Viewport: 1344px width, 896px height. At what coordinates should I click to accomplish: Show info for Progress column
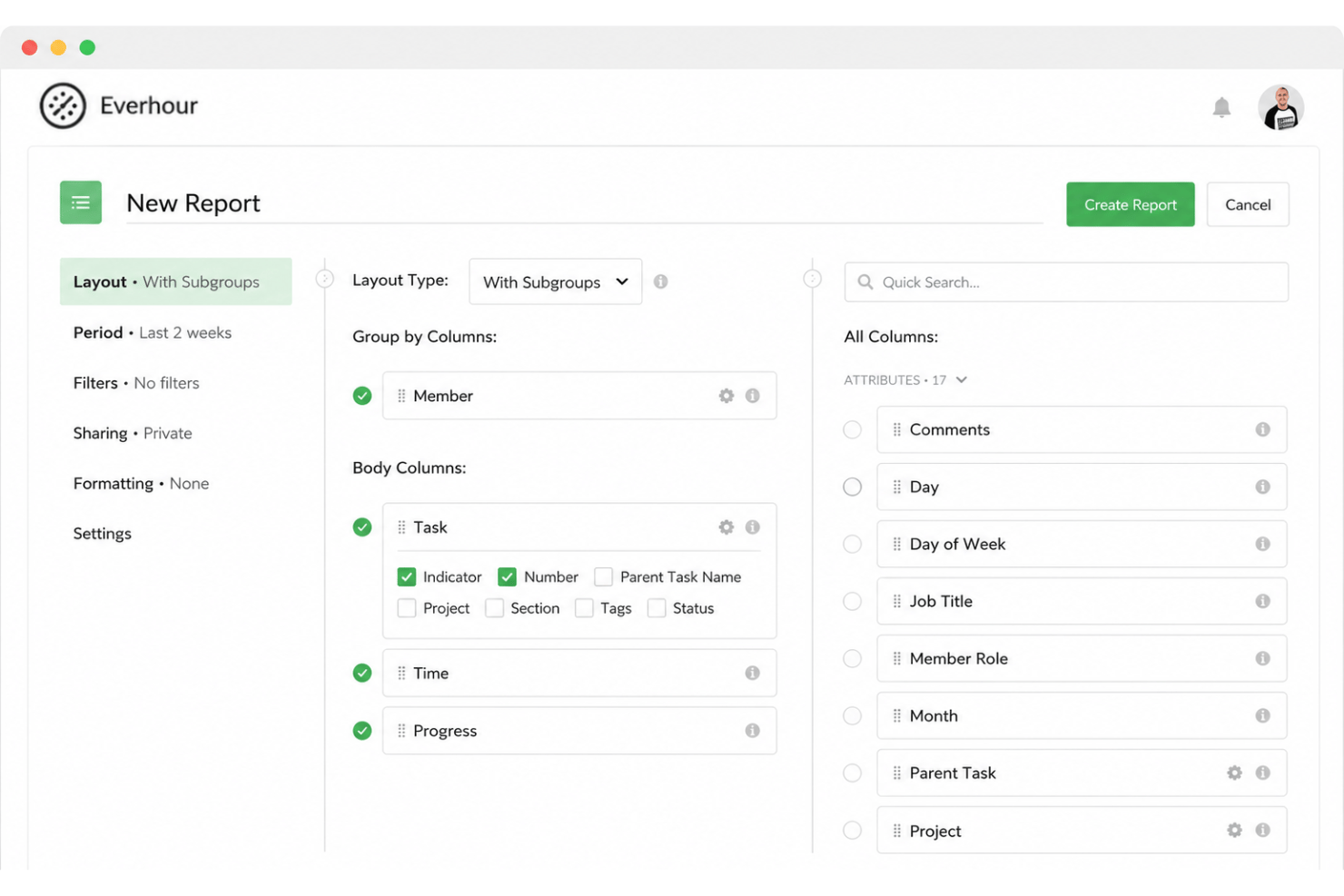pos(753,731)
